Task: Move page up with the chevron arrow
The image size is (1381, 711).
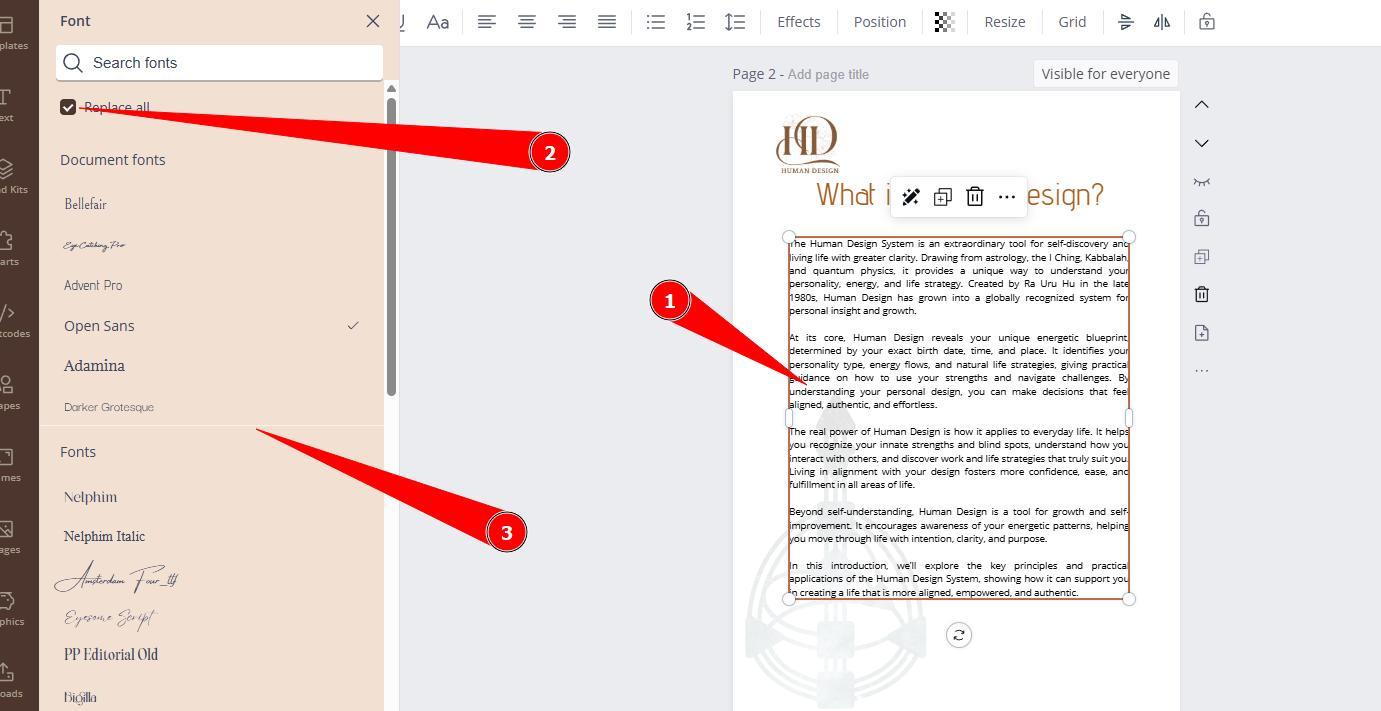Action: coord(1202,105)
